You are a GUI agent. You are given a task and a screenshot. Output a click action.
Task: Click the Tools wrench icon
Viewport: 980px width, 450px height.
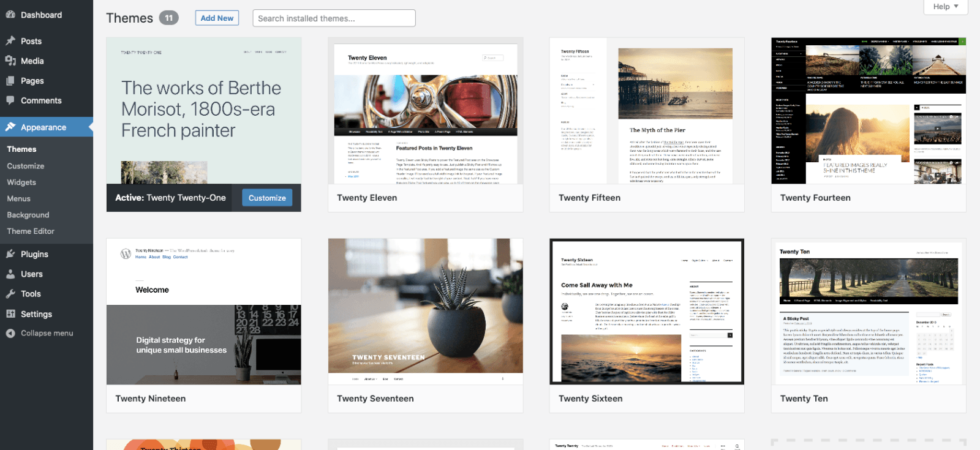[10, 294]
